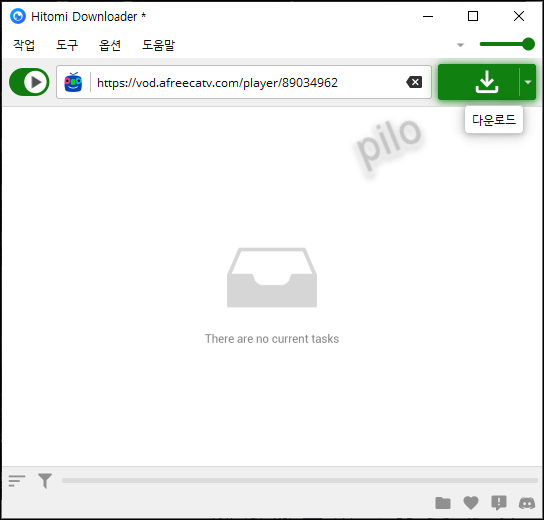Open the download folder icon
Viewport: 544px width, 520px height.
click(443, 503)
